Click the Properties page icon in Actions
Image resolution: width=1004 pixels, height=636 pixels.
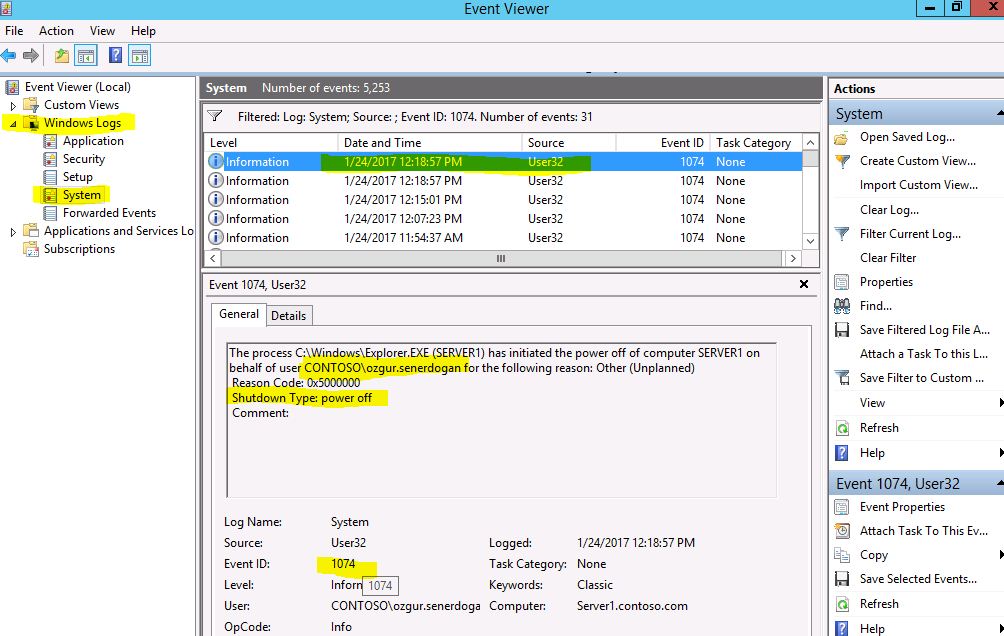point(842,282)
